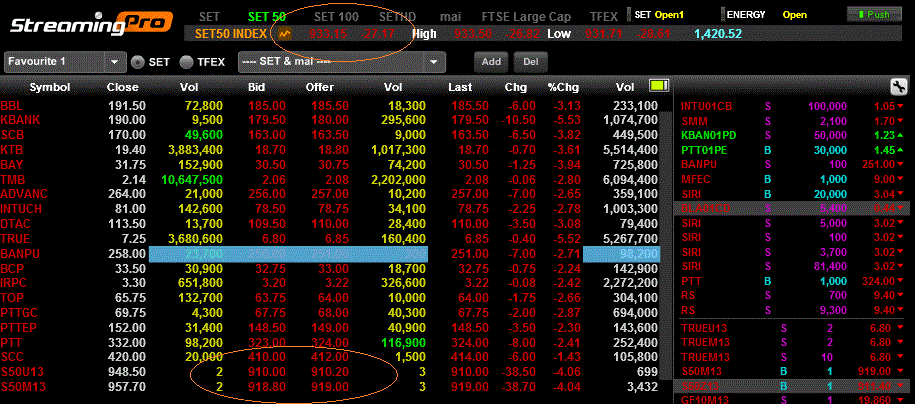Viewport: 915px width, 404px height.
Task: Toggle the green battery indicator in header
Action: point(659,86)
